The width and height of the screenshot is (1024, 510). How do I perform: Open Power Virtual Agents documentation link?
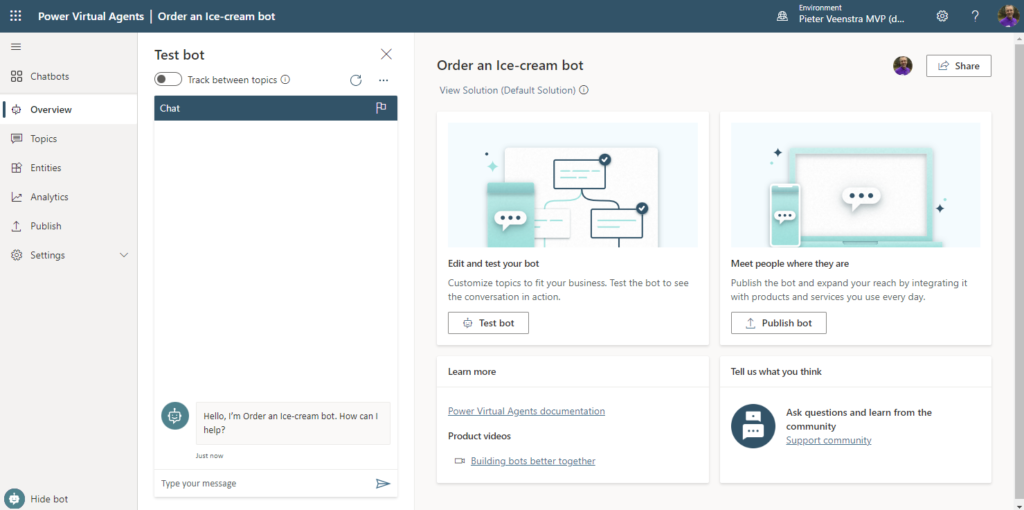[x=526, y=411]
